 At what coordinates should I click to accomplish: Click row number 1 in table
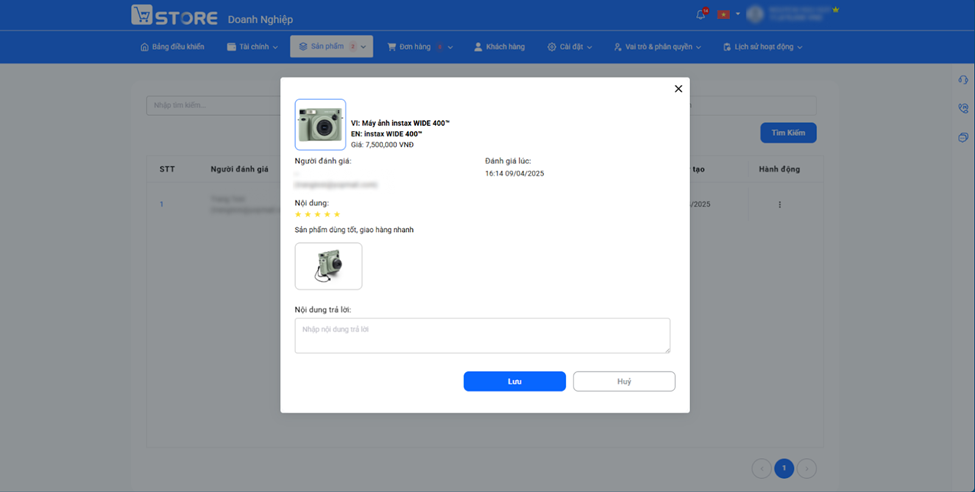click(162, 204)
